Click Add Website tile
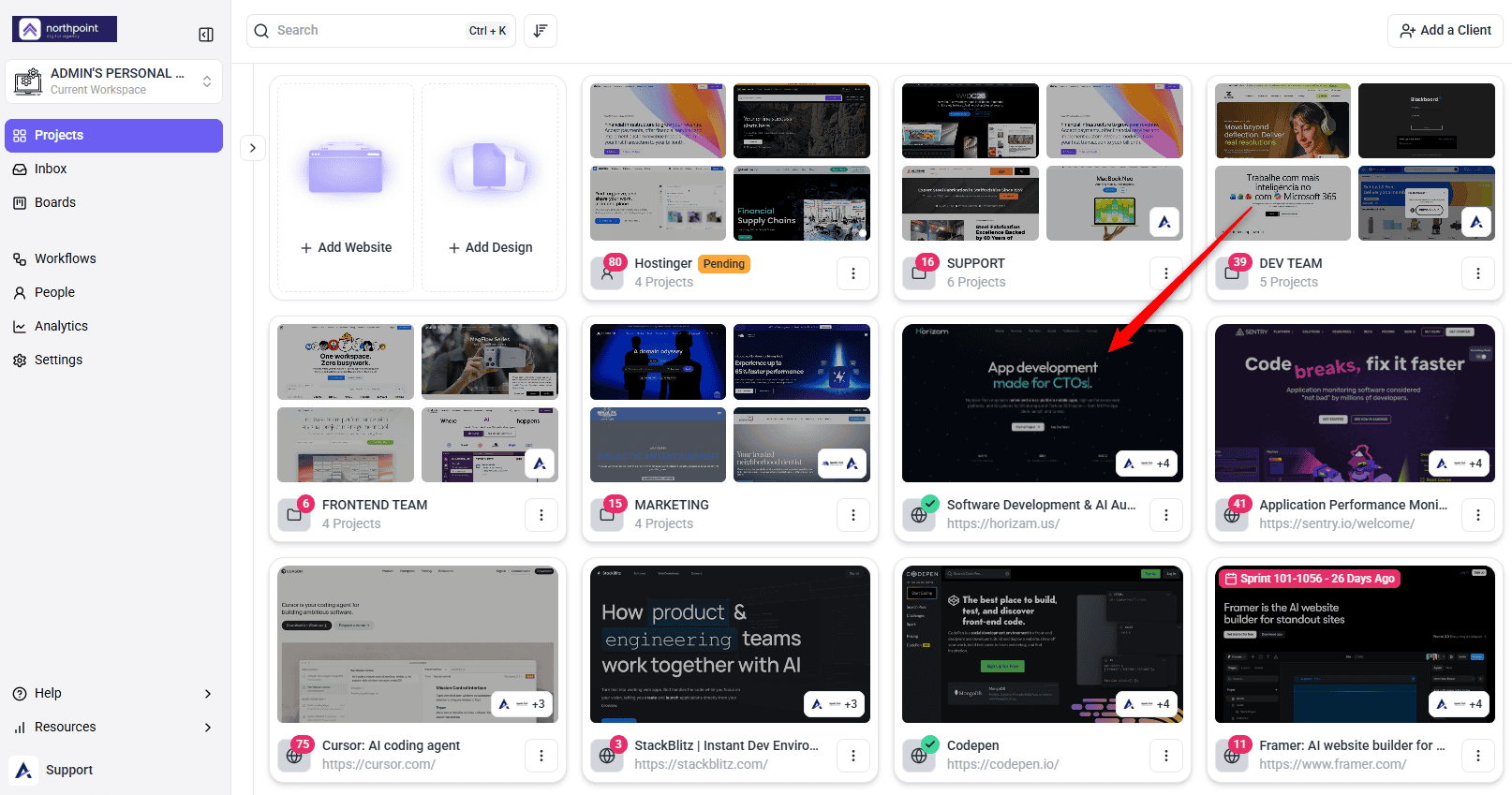The height and width of the screenshot is (795, 1512). click(346, 187)
